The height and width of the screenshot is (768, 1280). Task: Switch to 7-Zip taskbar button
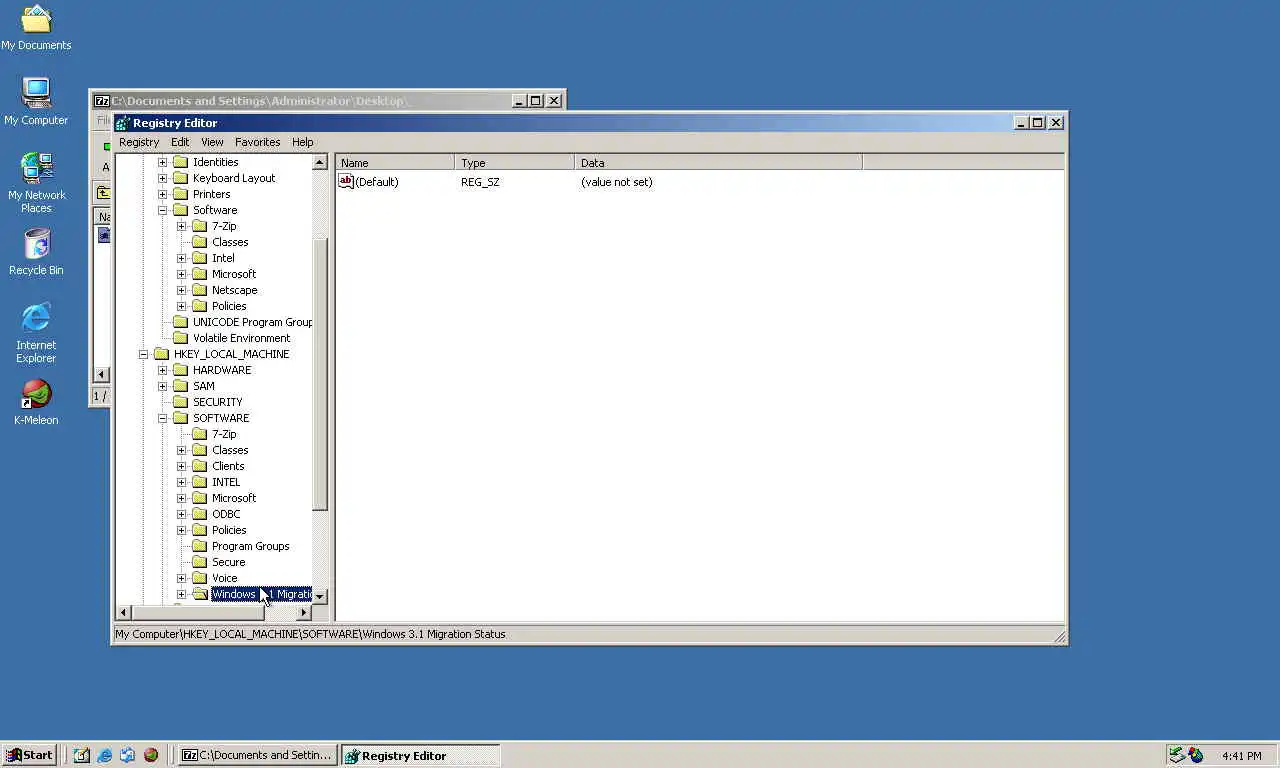coord(257,756)
